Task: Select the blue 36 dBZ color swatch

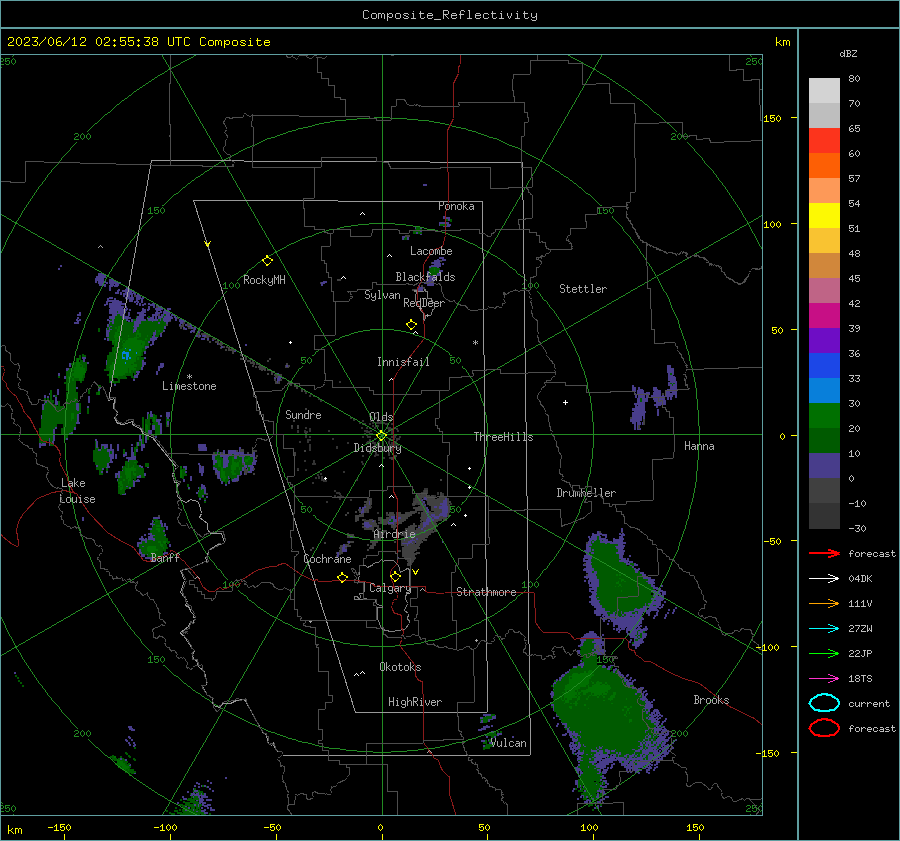Action: pyautogui.click(x=824, y=365)
